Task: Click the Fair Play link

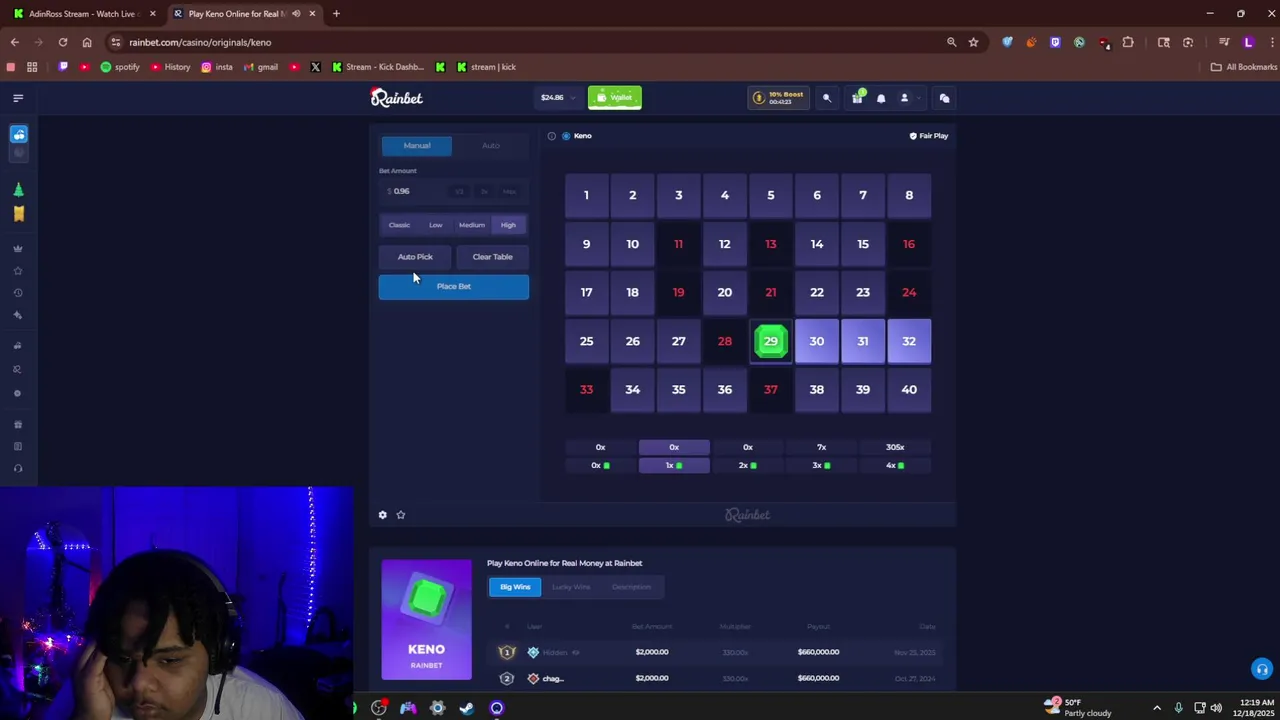Action: pos(929,136)
